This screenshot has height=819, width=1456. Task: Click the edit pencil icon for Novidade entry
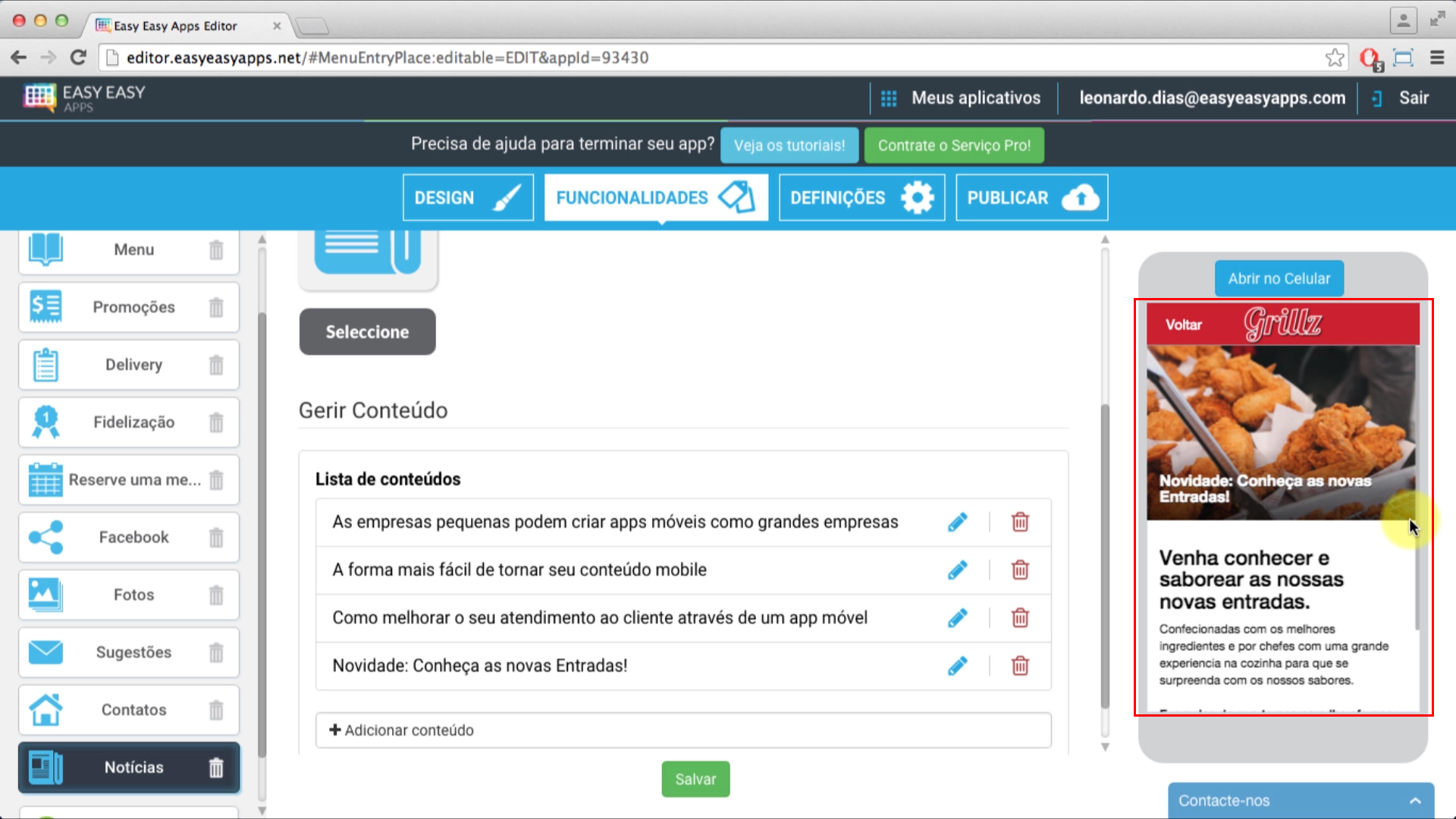click(957, 665)
